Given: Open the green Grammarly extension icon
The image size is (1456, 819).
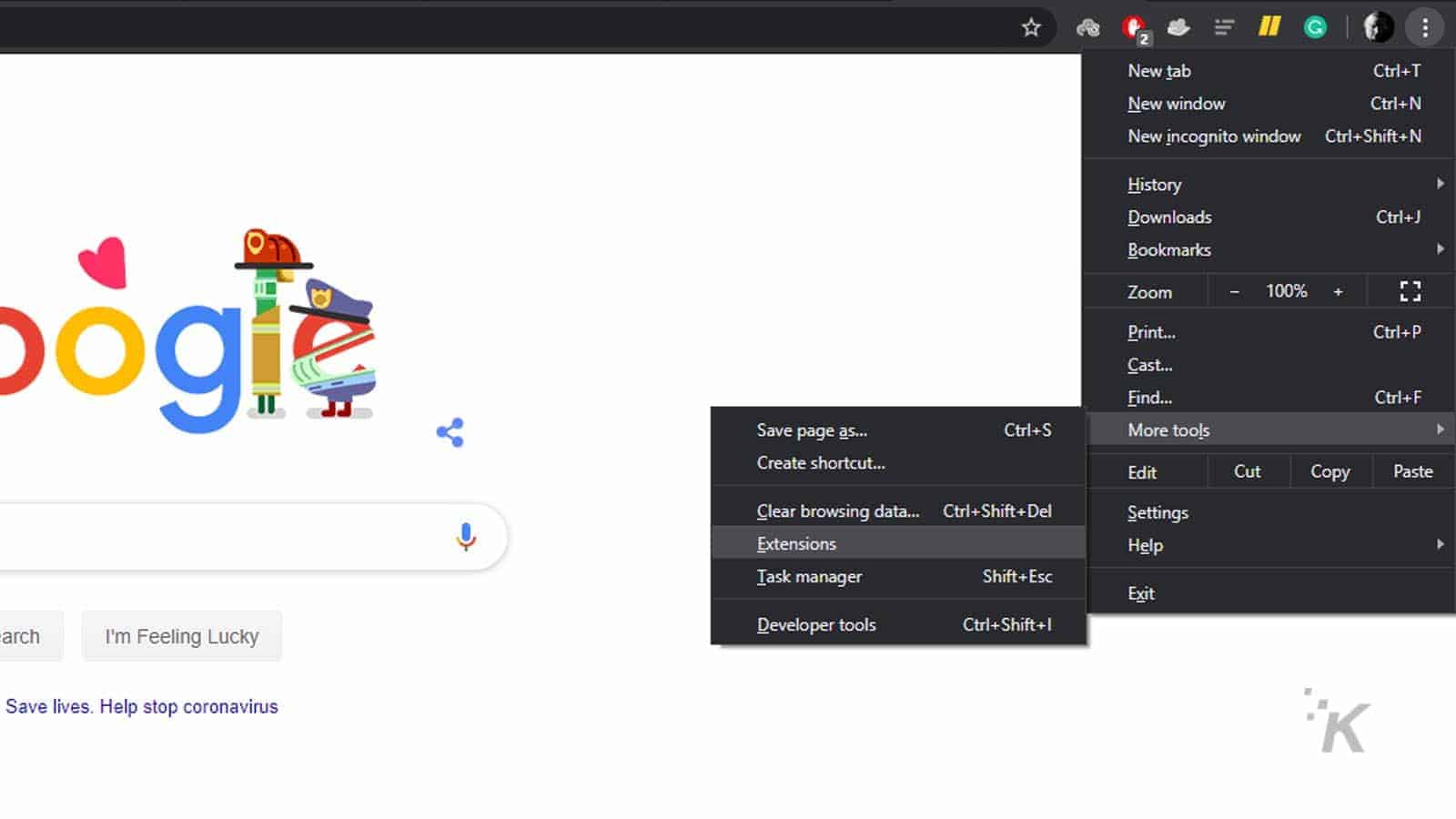Looking at the screenshot, I should click(x=1315, y=27).
